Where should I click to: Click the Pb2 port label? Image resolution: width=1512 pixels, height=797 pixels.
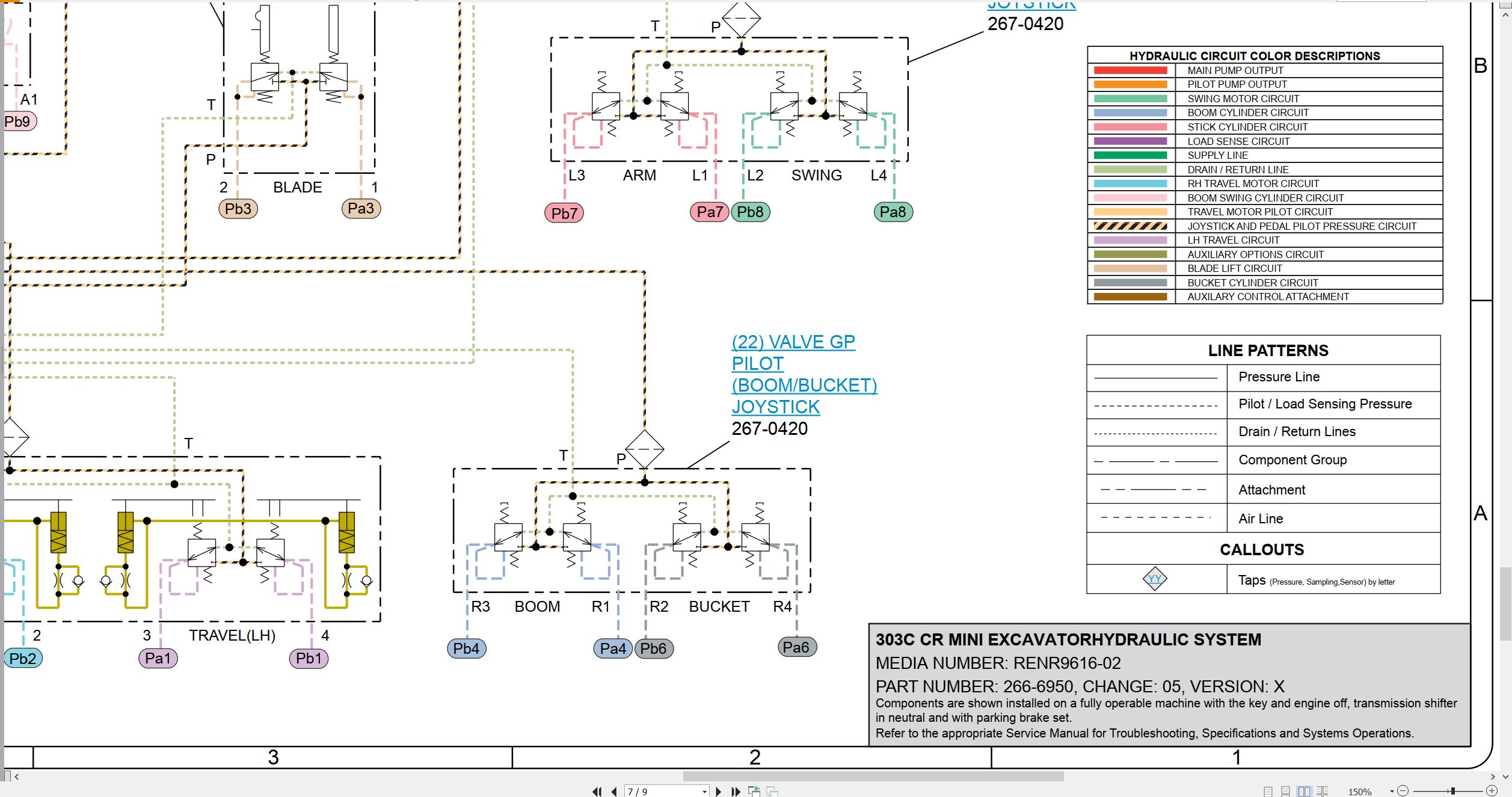(23, 658)
